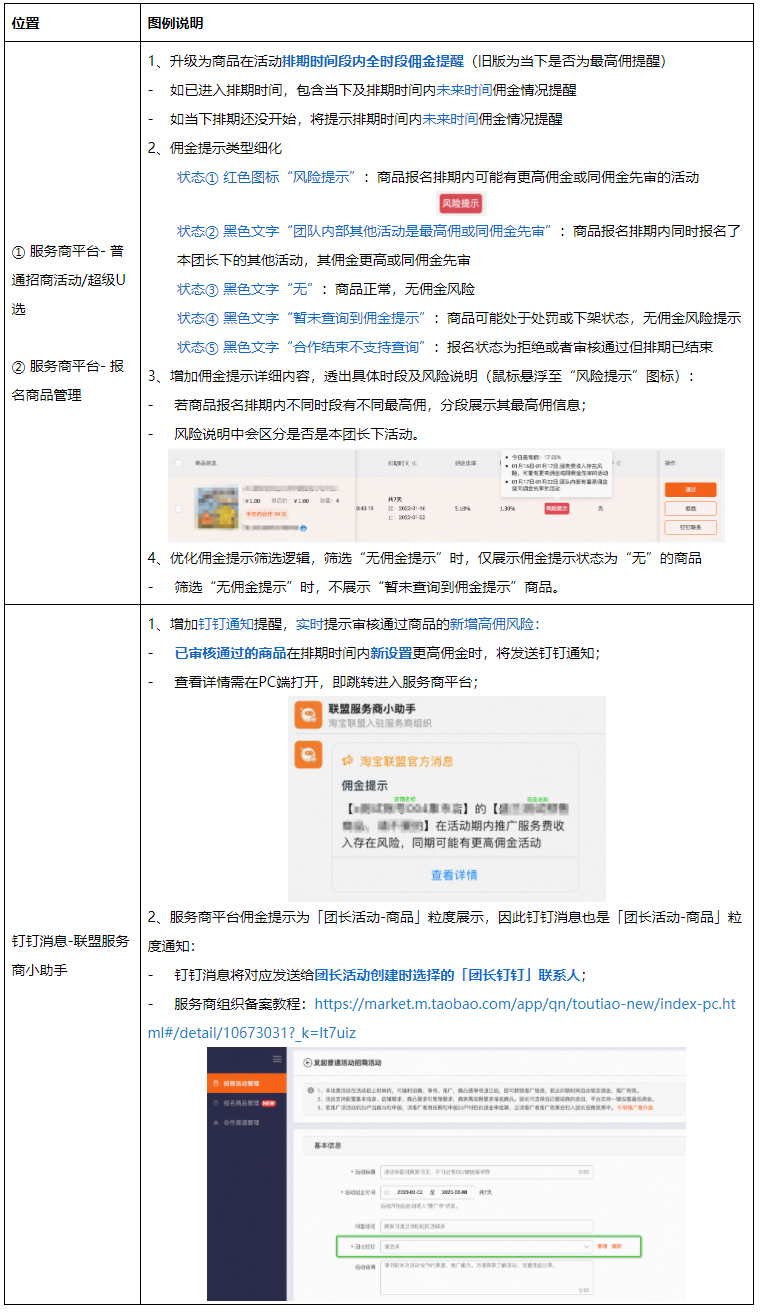Click the heading 2、佣金提示类型细化
Screen dimensions: 761x1313
pyautogui.click(x=214, y=148)
